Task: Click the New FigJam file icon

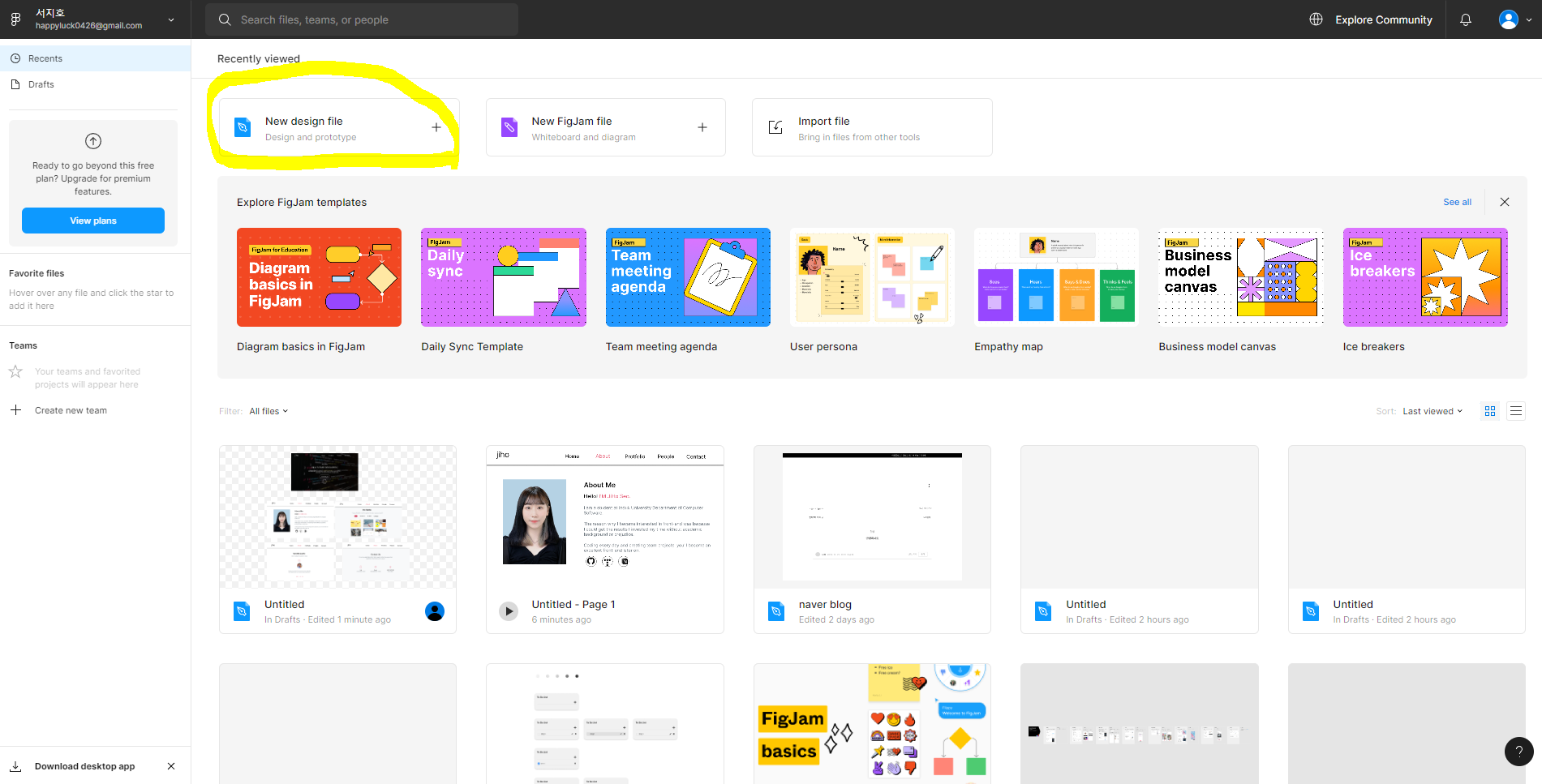Action: 509,127
